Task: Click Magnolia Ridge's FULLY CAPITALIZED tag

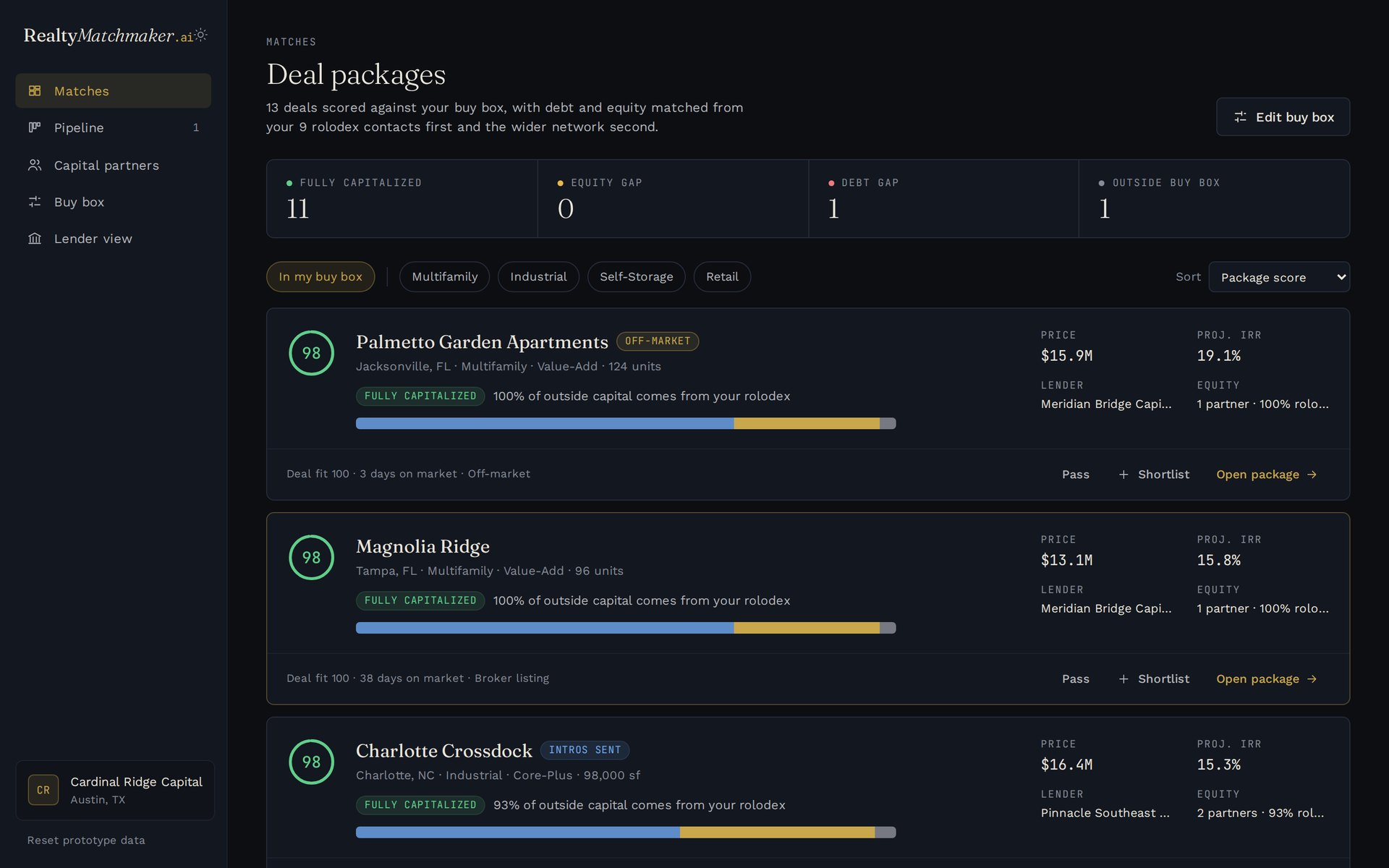Action: tap(420, 600)
